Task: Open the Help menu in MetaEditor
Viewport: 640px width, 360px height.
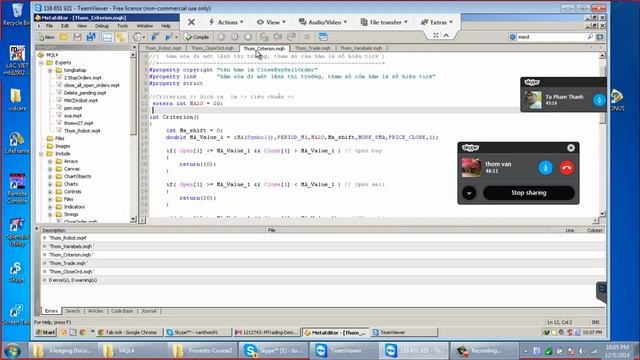Action: 166,26
